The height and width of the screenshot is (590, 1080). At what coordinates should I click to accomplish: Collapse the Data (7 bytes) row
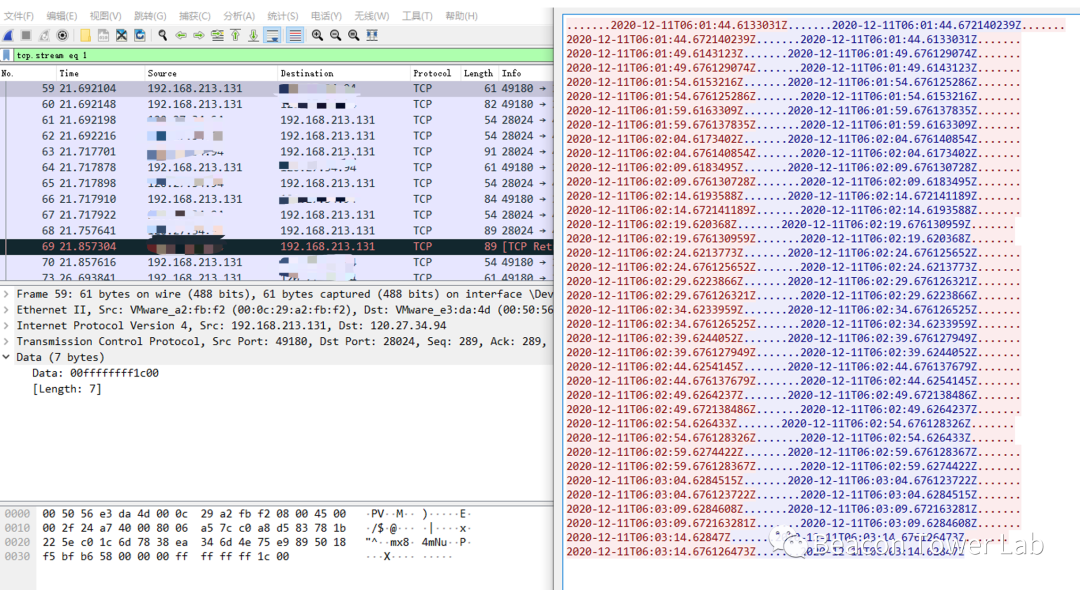pyautogui.click(x=6, y=357)
